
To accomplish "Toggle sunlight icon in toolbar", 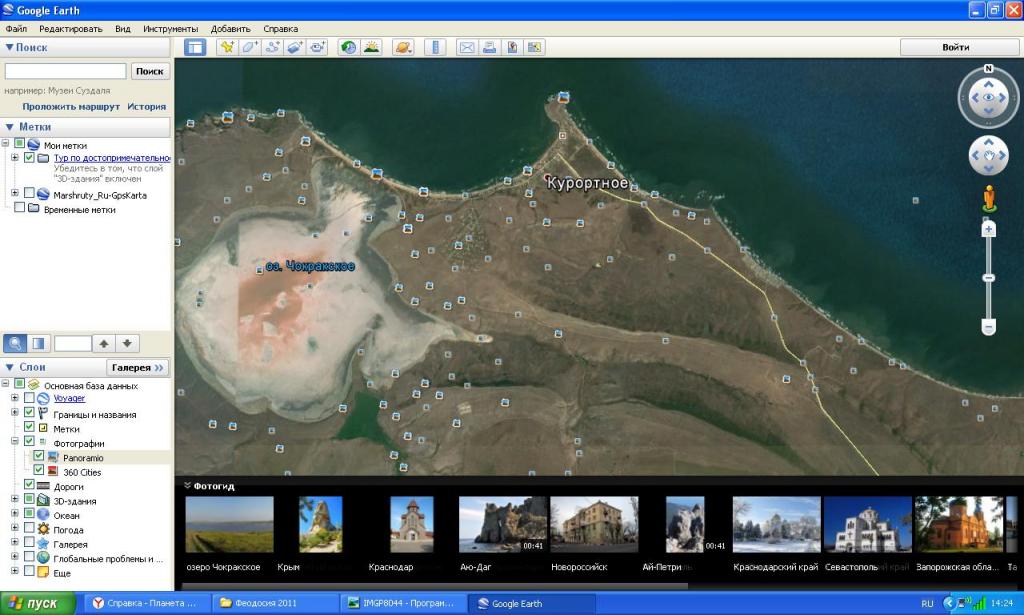I will (371, 47).
